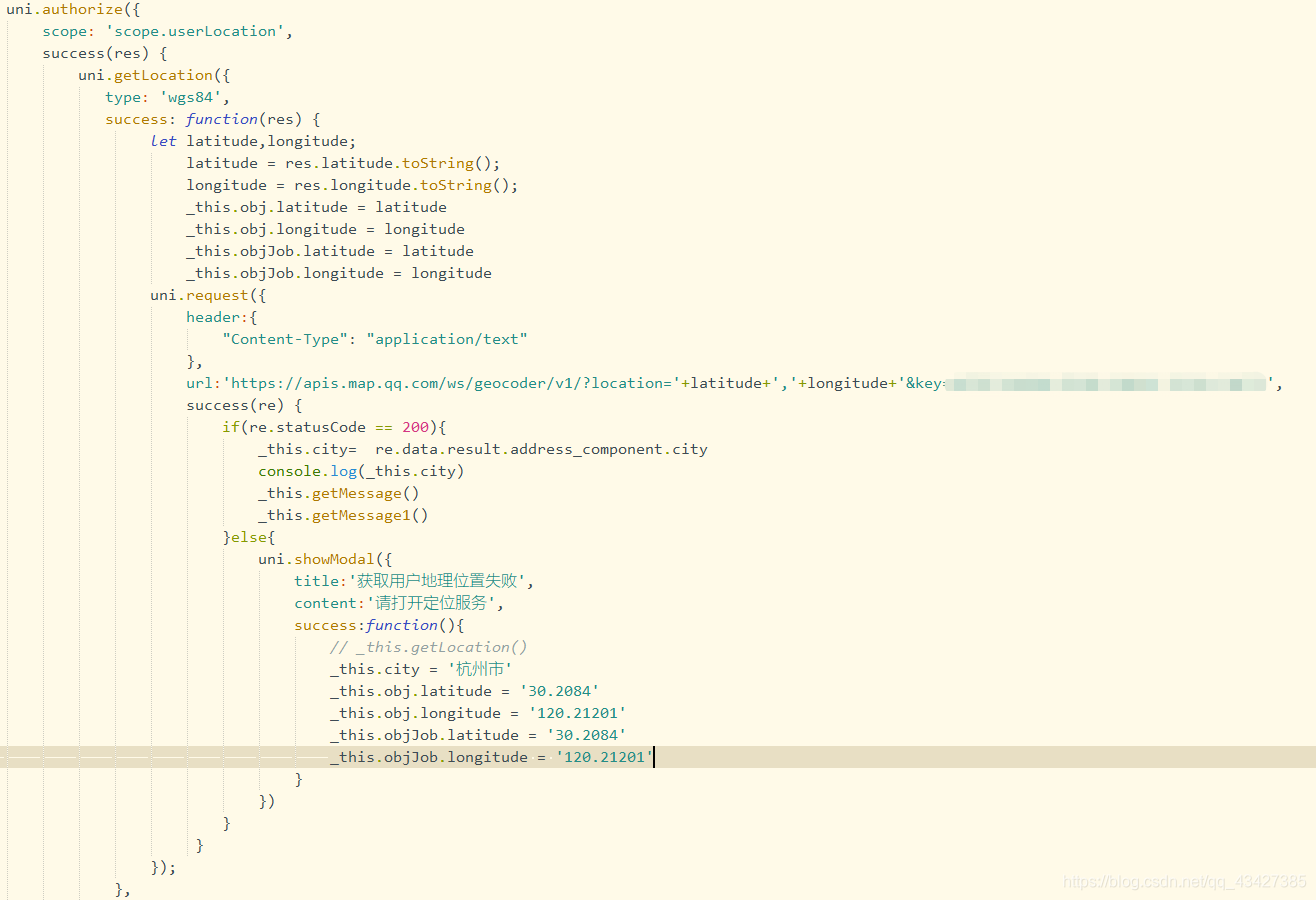Screen dimensions: 1316x900
Task: Click 'longitude = res.longitude.toString();' line
Action: click(352, 185)
